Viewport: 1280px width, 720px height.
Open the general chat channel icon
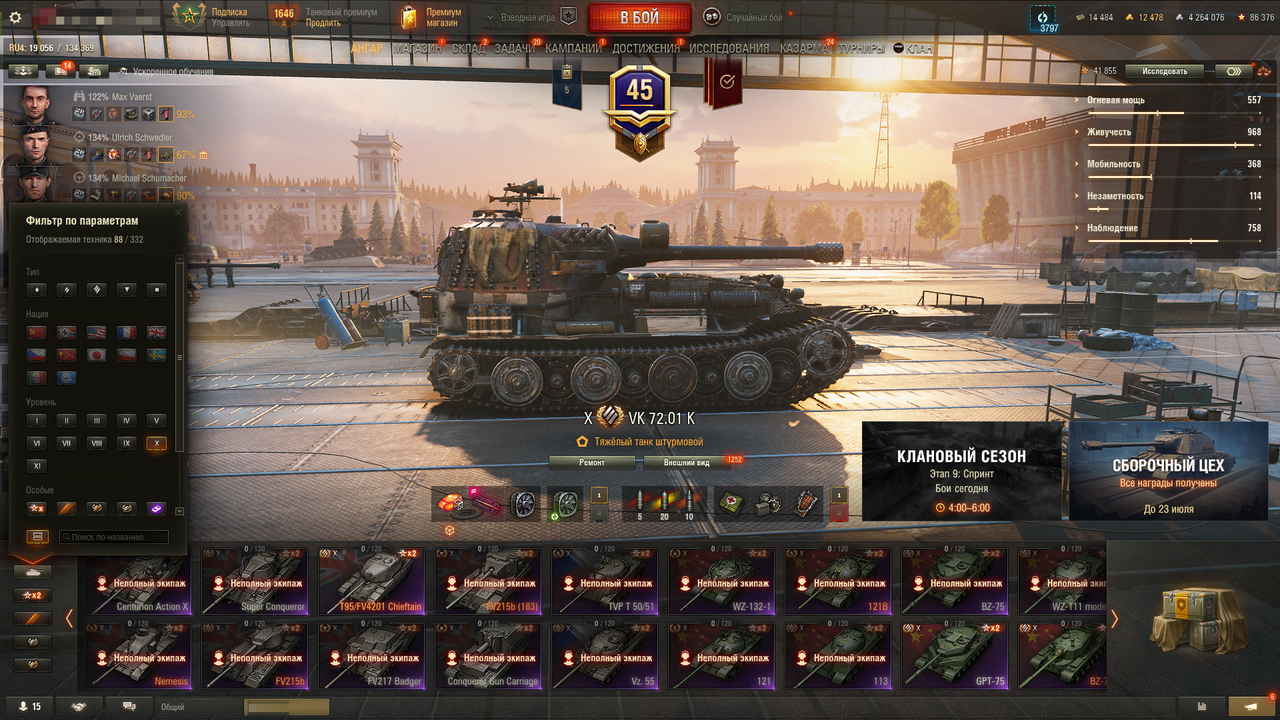129,706
